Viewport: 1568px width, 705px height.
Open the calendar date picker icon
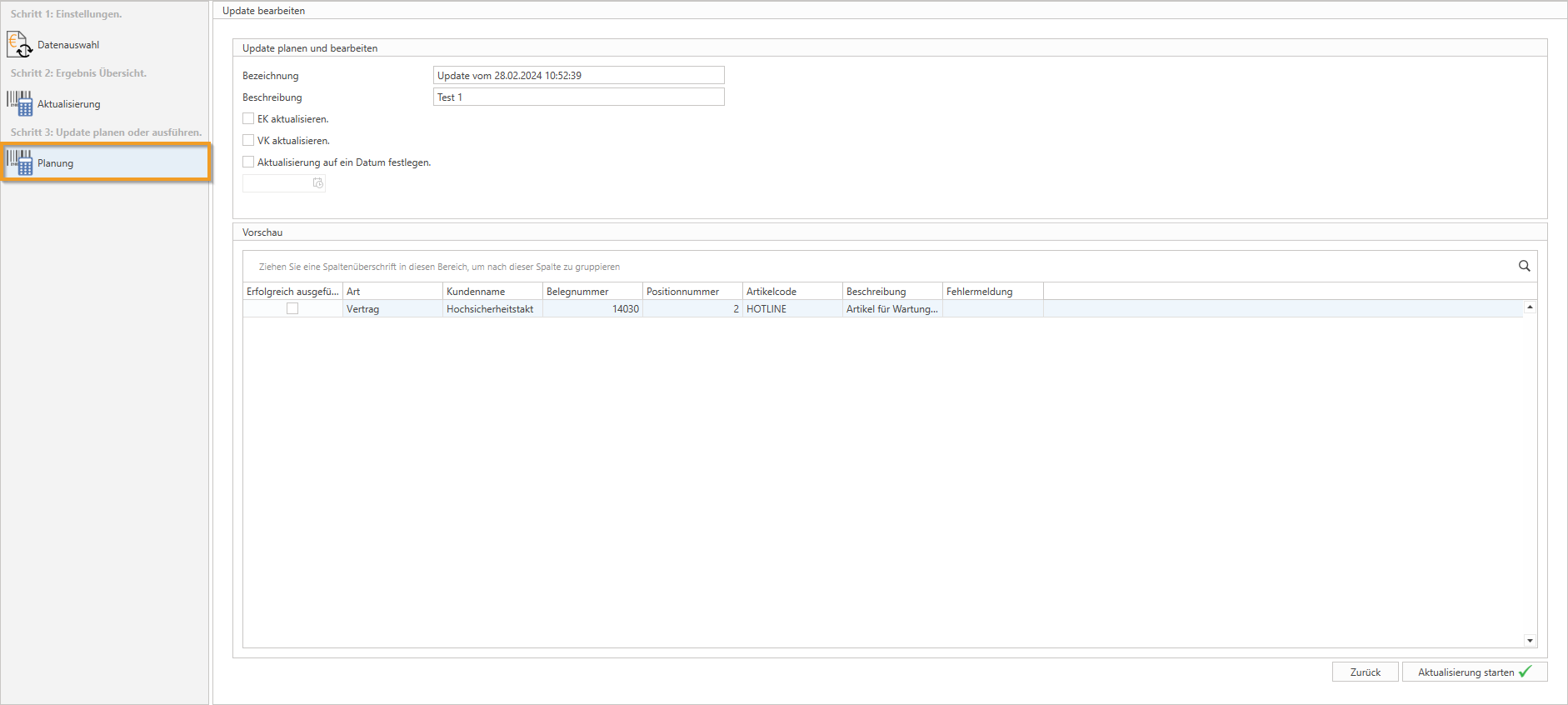[x=317, y=183]
